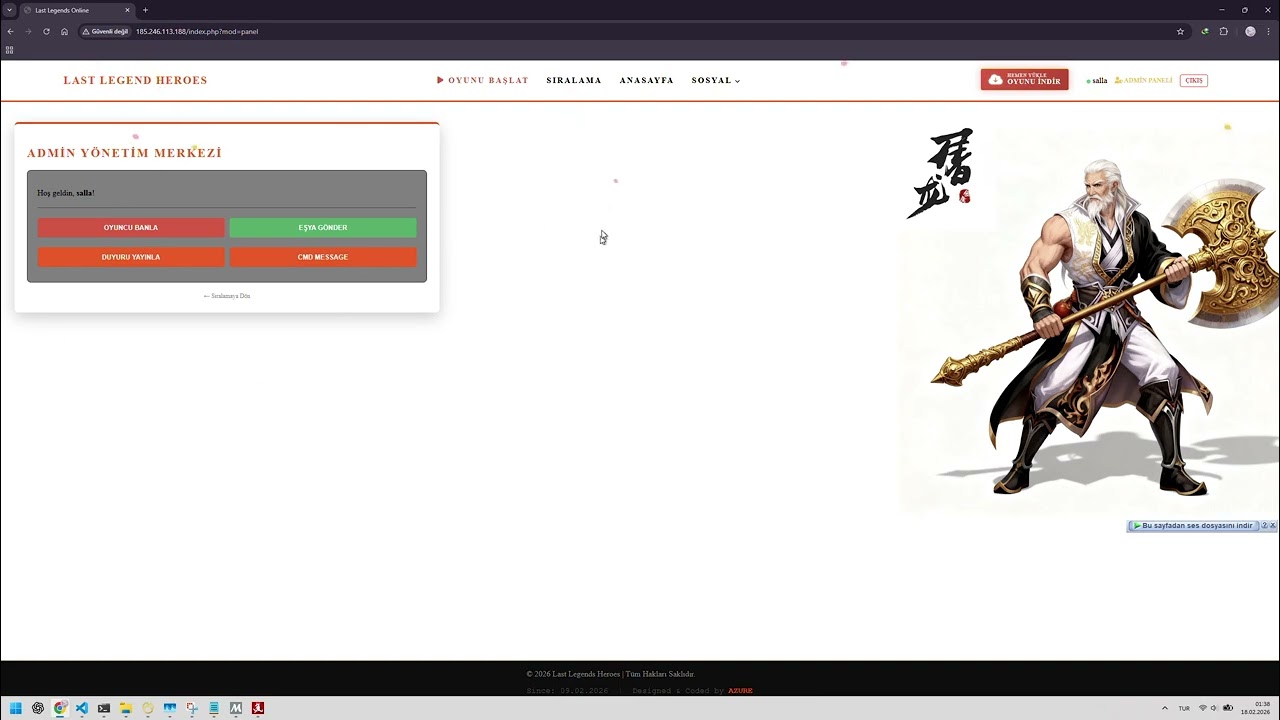Viewport: 1280px width, 720px height.
Task: Click the OYUNU İNDİR download button
Action: [x=1024, y=80]
